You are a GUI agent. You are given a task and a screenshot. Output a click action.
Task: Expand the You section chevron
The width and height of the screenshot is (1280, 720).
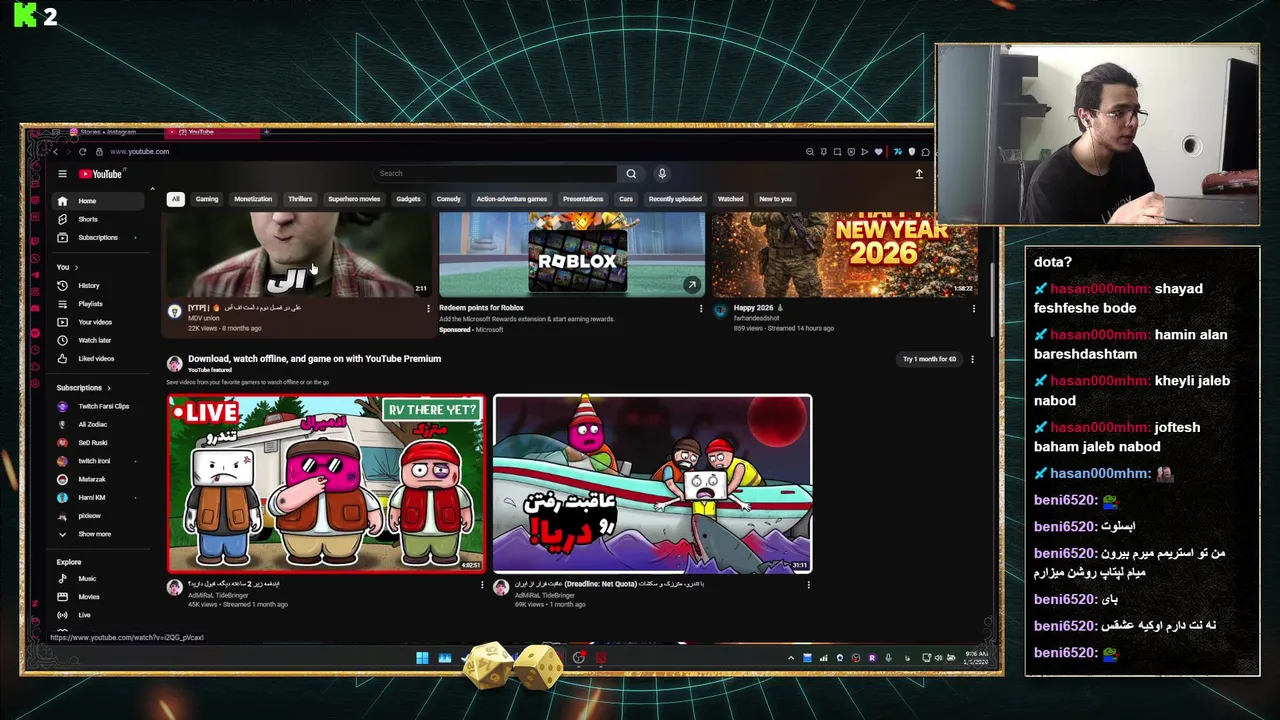(x=75, y=267)
